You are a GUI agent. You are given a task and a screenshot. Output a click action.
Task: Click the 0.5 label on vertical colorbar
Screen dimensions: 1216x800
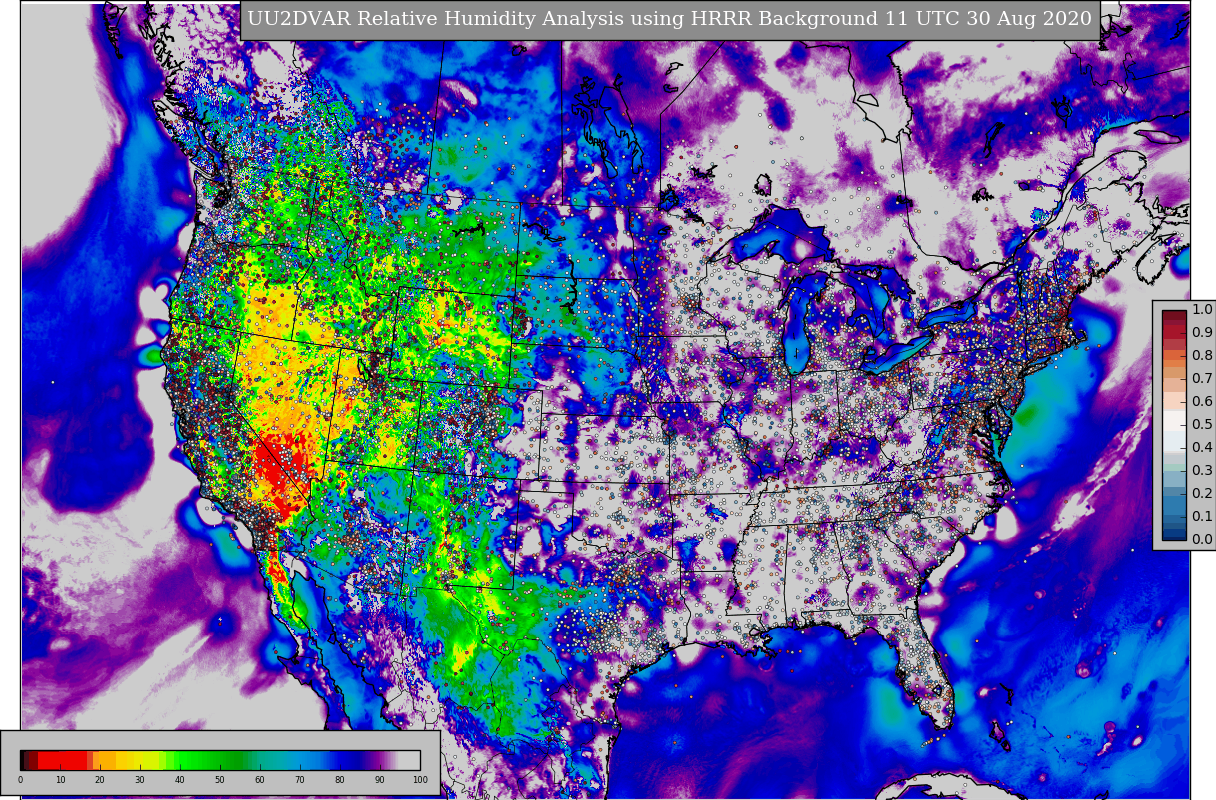coord(1202,425)
